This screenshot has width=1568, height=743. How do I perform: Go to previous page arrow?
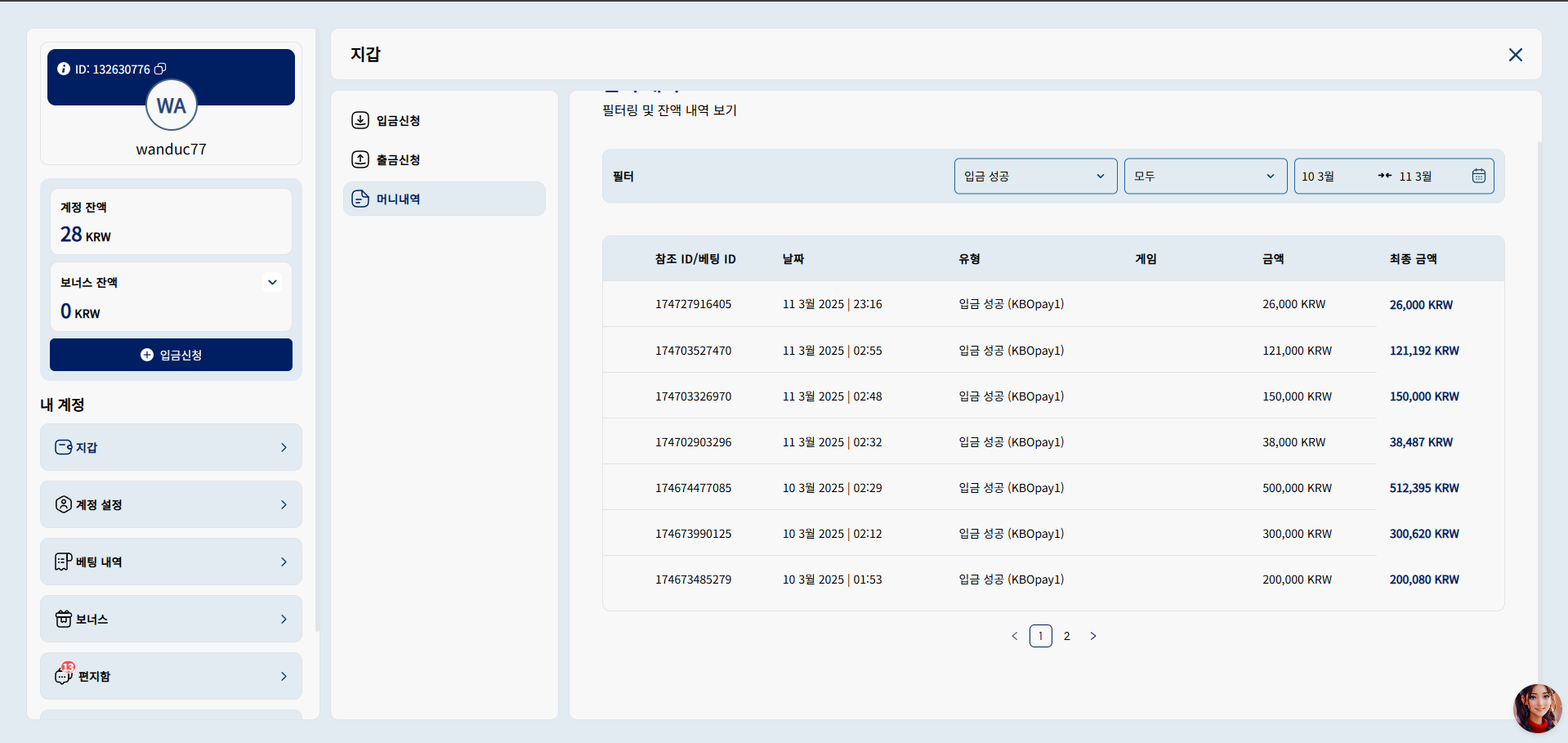(1015, 636)
